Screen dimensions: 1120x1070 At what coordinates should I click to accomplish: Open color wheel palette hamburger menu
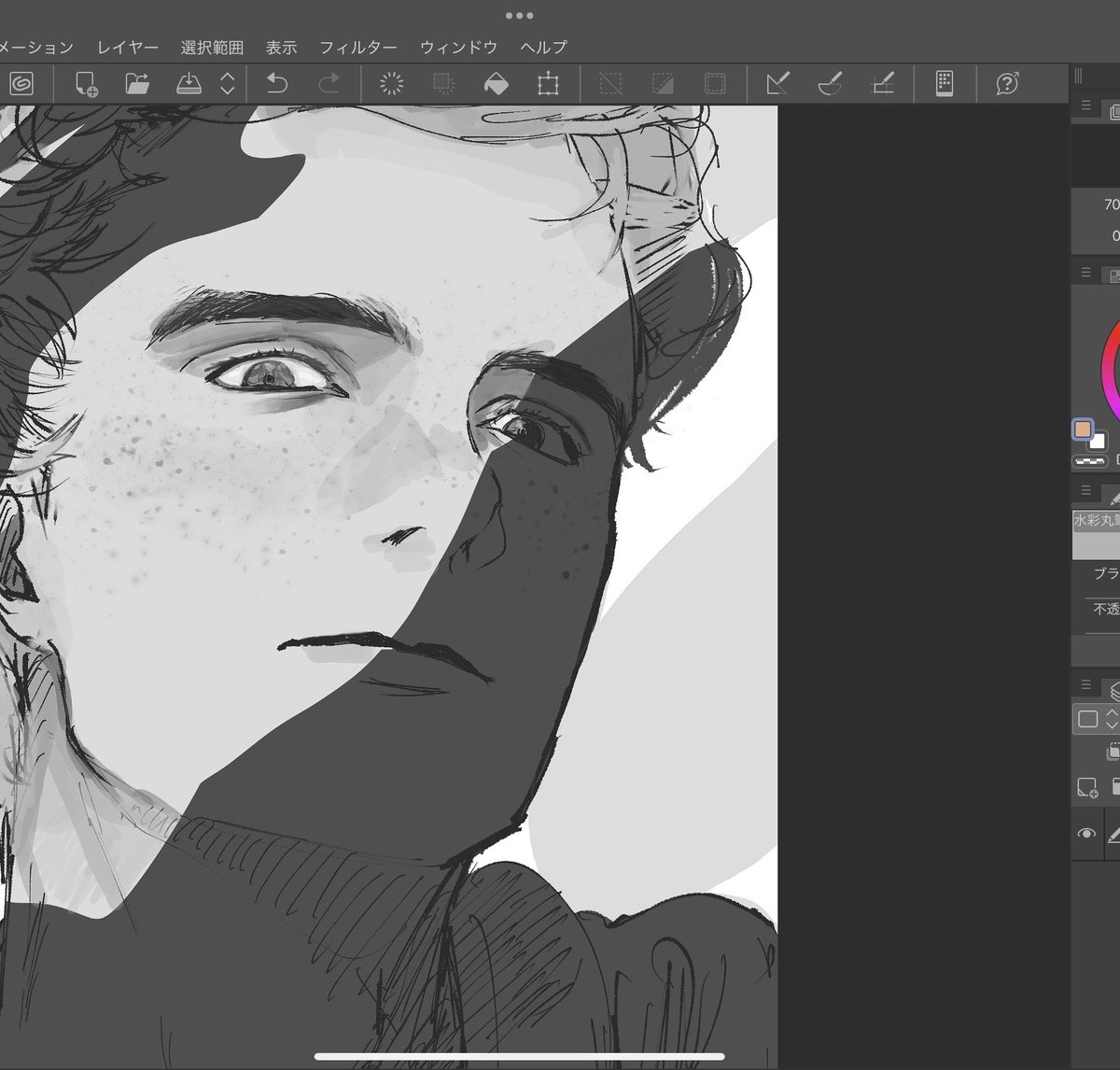pyautogui.click(x=1085, y=273)
